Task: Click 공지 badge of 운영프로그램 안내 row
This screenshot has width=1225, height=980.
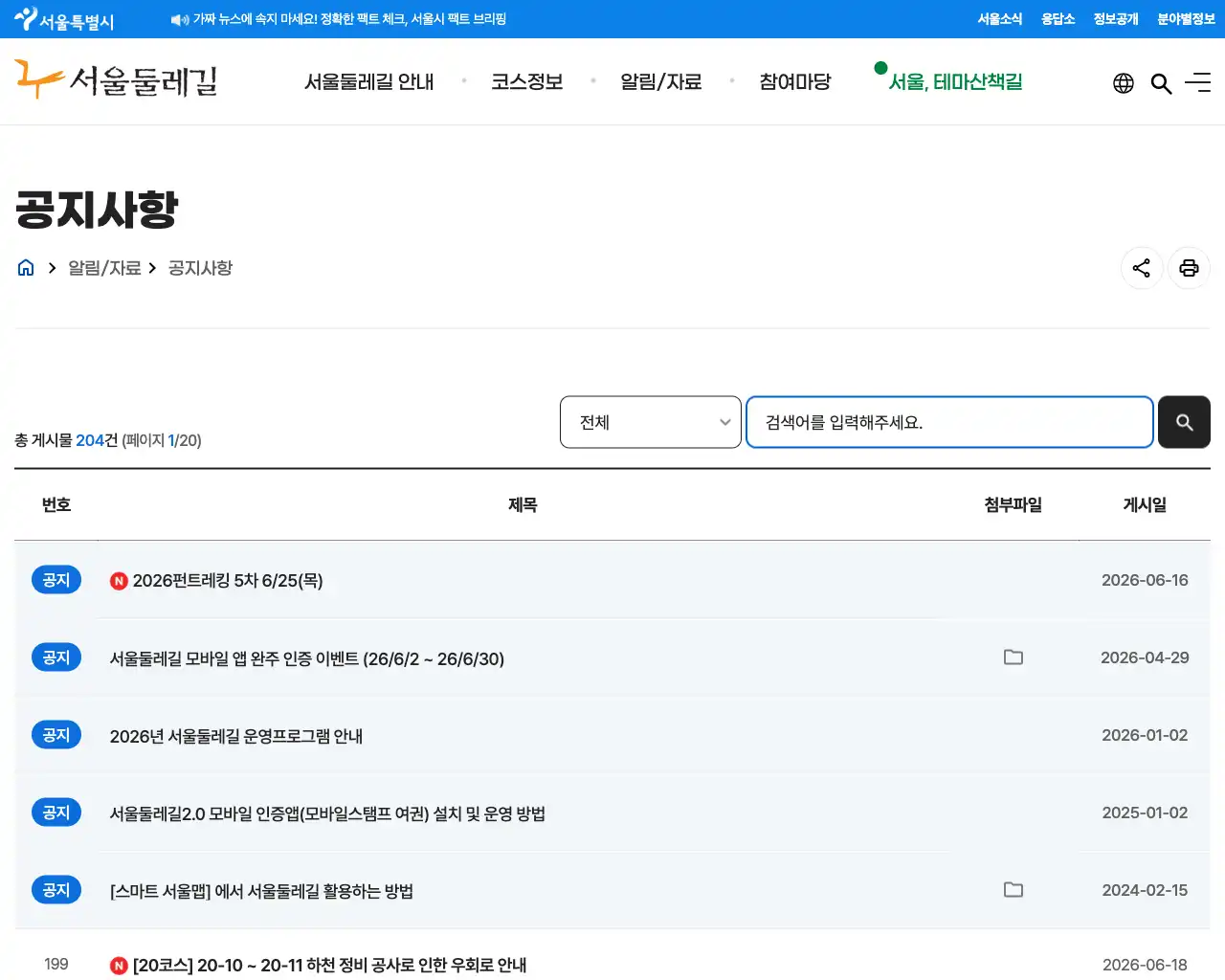Action: tap(56, 735)
